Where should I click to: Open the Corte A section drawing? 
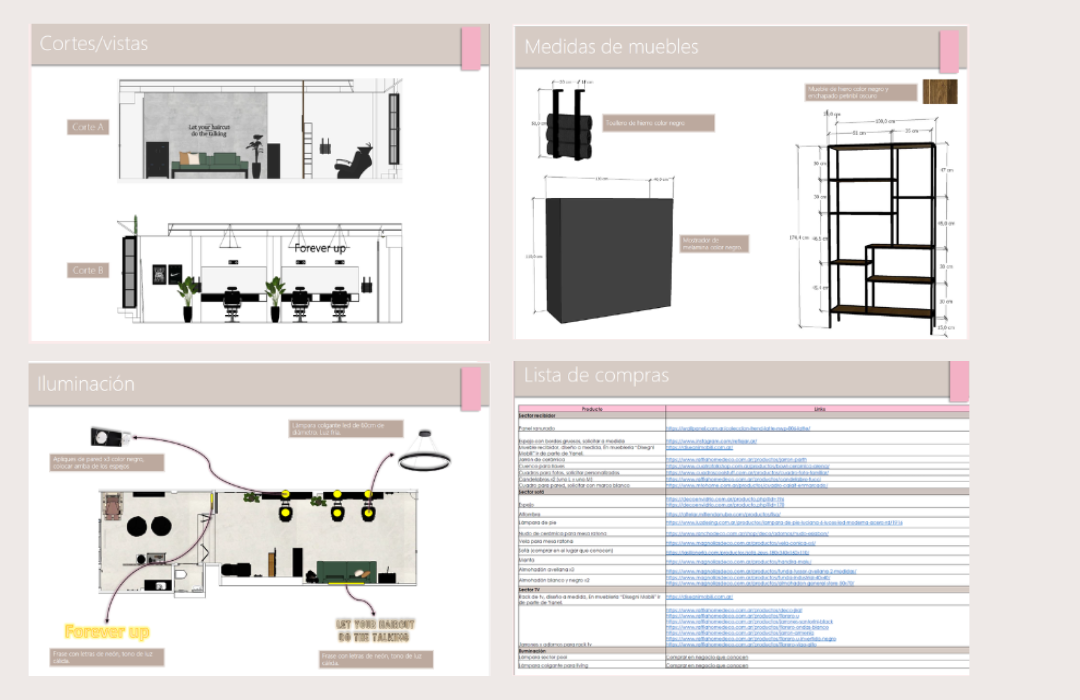coord(260,130)
